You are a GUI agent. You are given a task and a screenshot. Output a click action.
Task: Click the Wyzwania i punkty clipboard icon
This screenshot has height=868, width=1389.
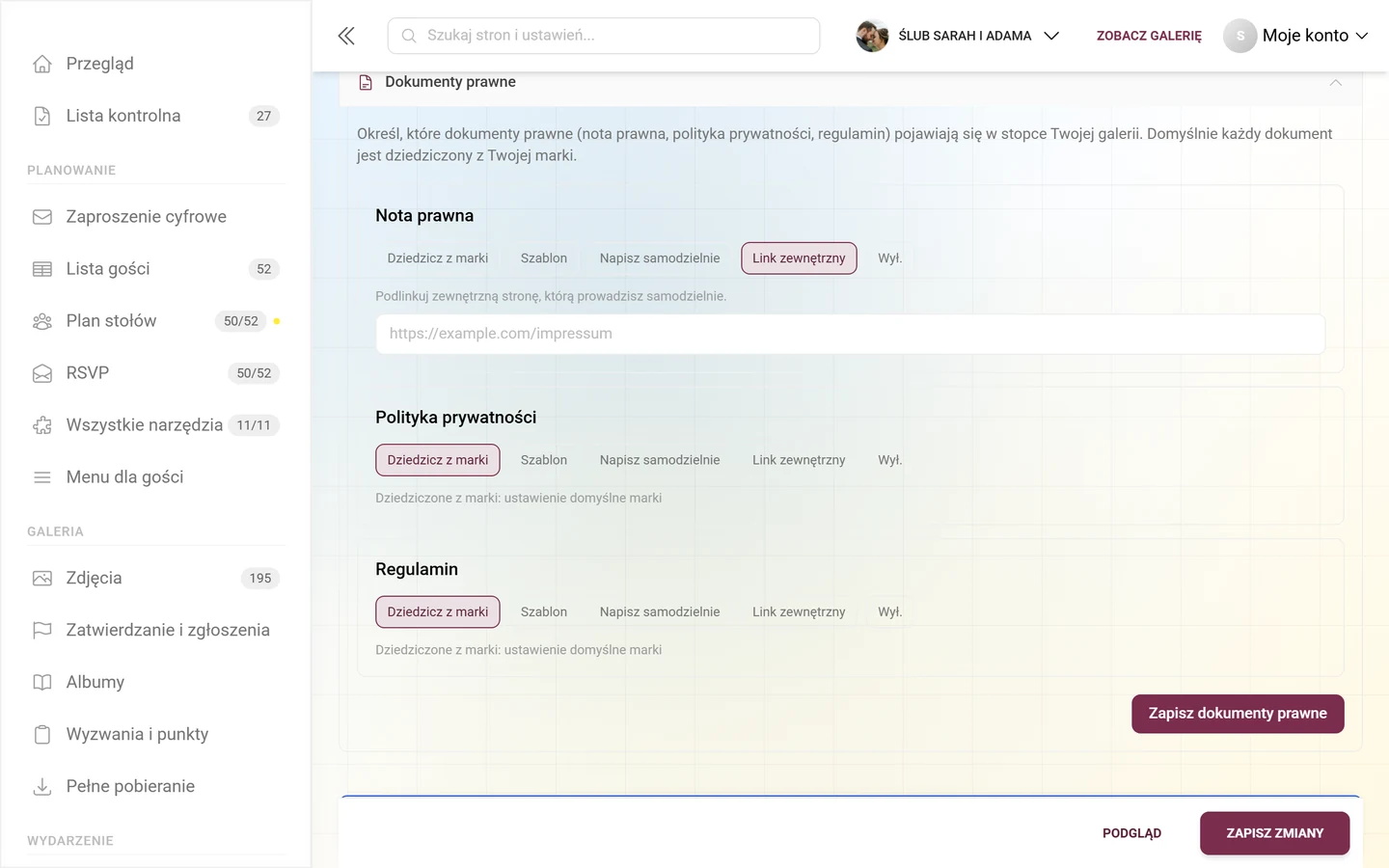pos(42,735)
